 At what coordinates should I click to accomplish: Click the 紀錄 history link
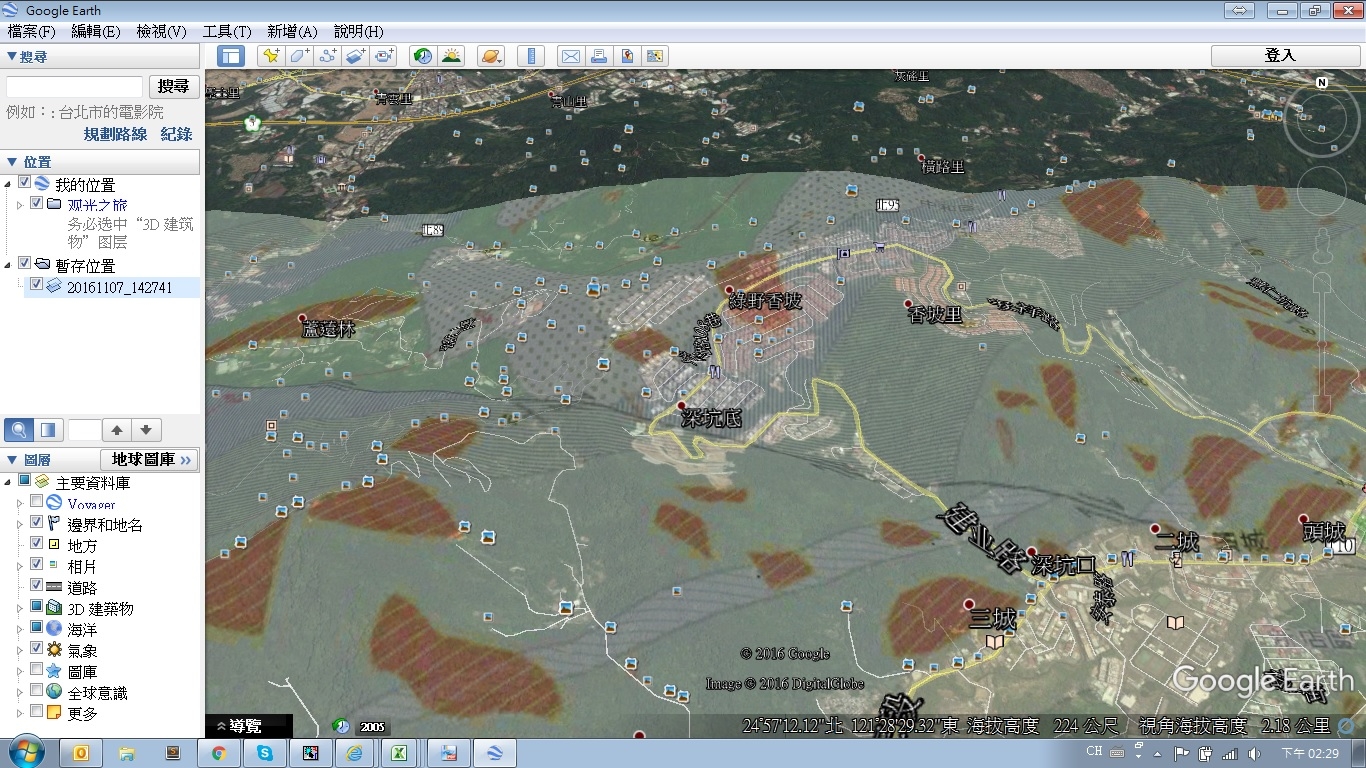click(177, 134)
